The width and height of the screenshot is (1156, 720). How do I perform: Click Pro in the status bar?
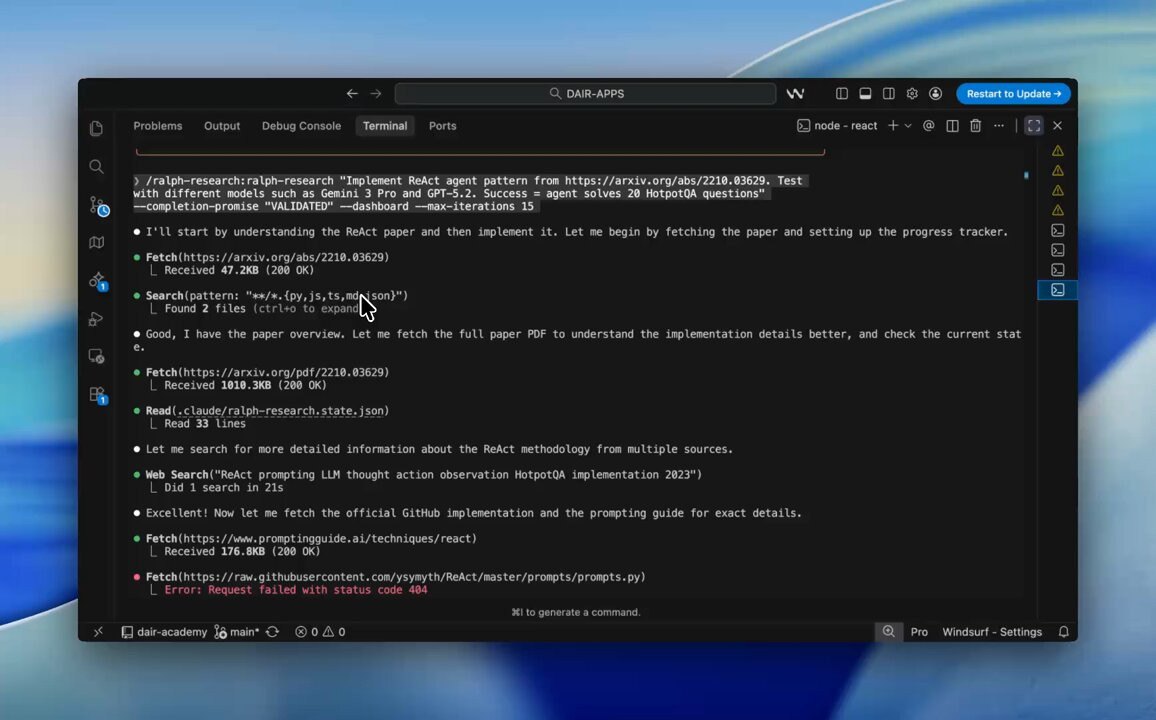coord(919,632)
